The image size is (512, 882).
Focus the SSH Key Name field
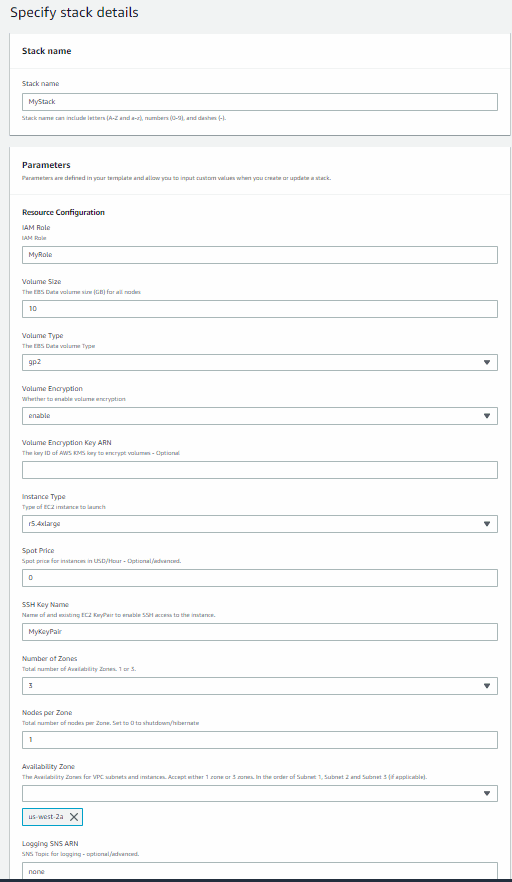260,632
